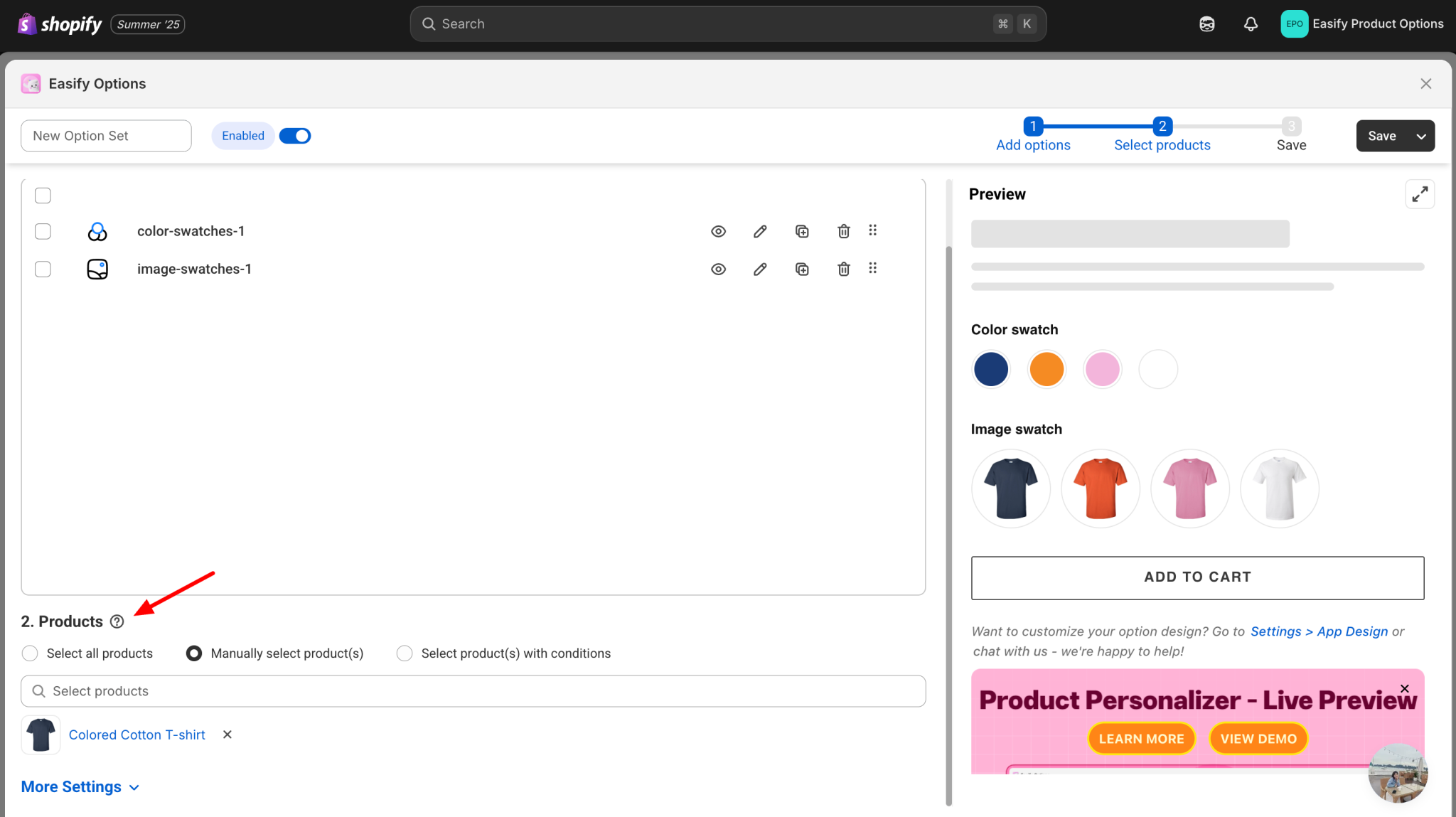Expand More Settings section
This screenshot has height=817, width=1456.
pos(80,787)
